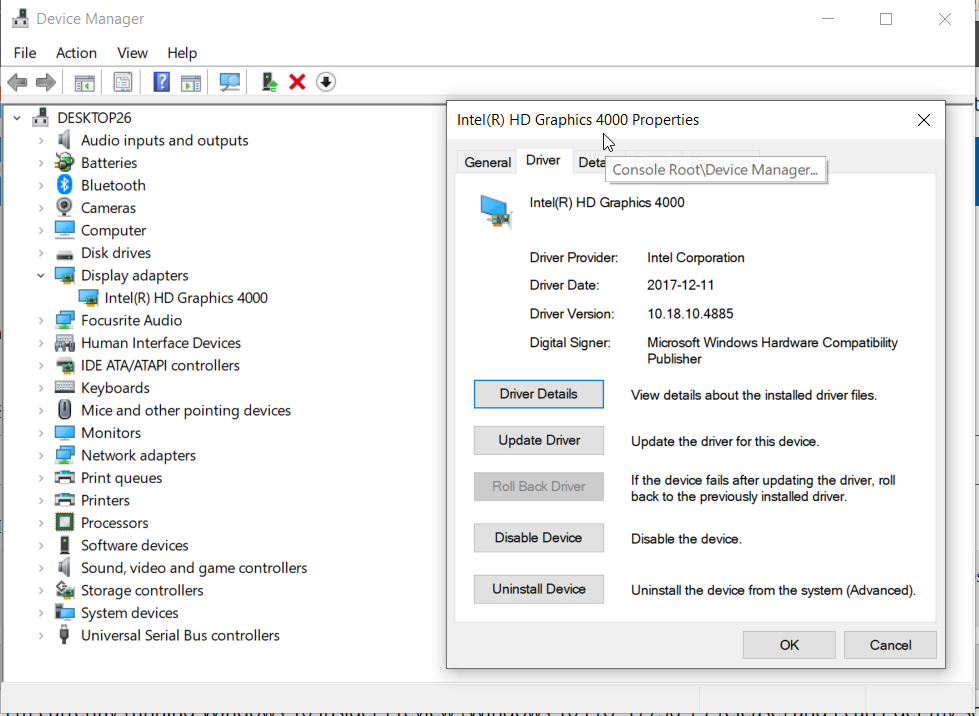
Task: Expand the Monitors category
Action: click(x=41, y=433)
